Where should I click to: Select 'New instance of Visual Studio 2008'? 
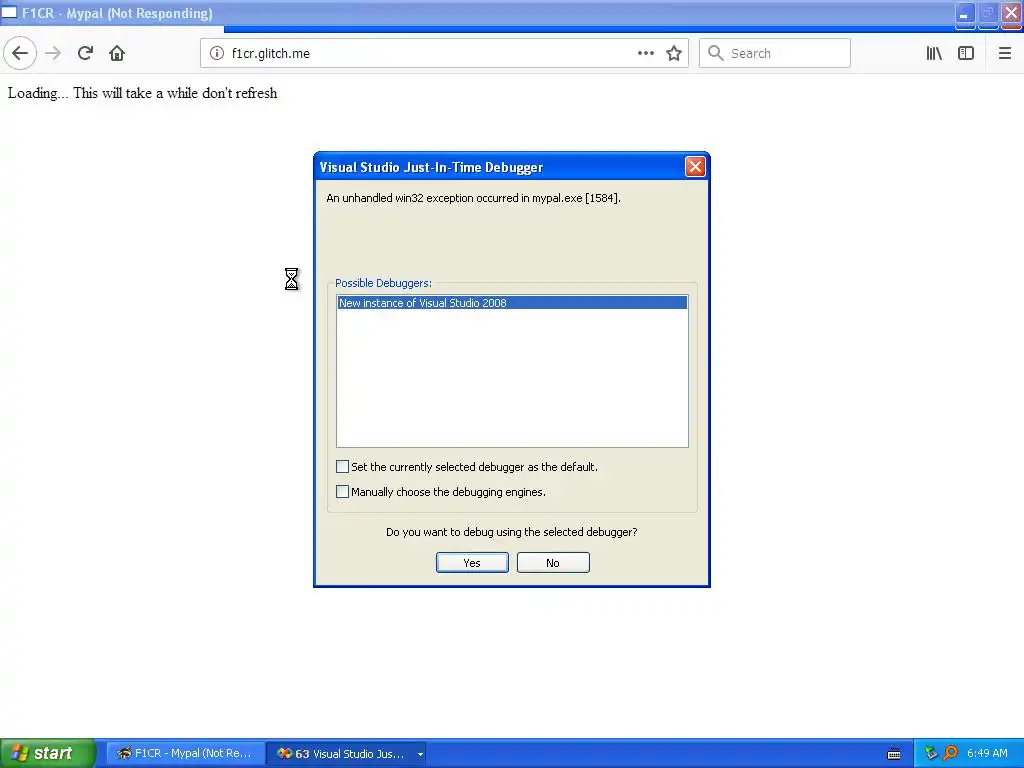tap(512, 303)
